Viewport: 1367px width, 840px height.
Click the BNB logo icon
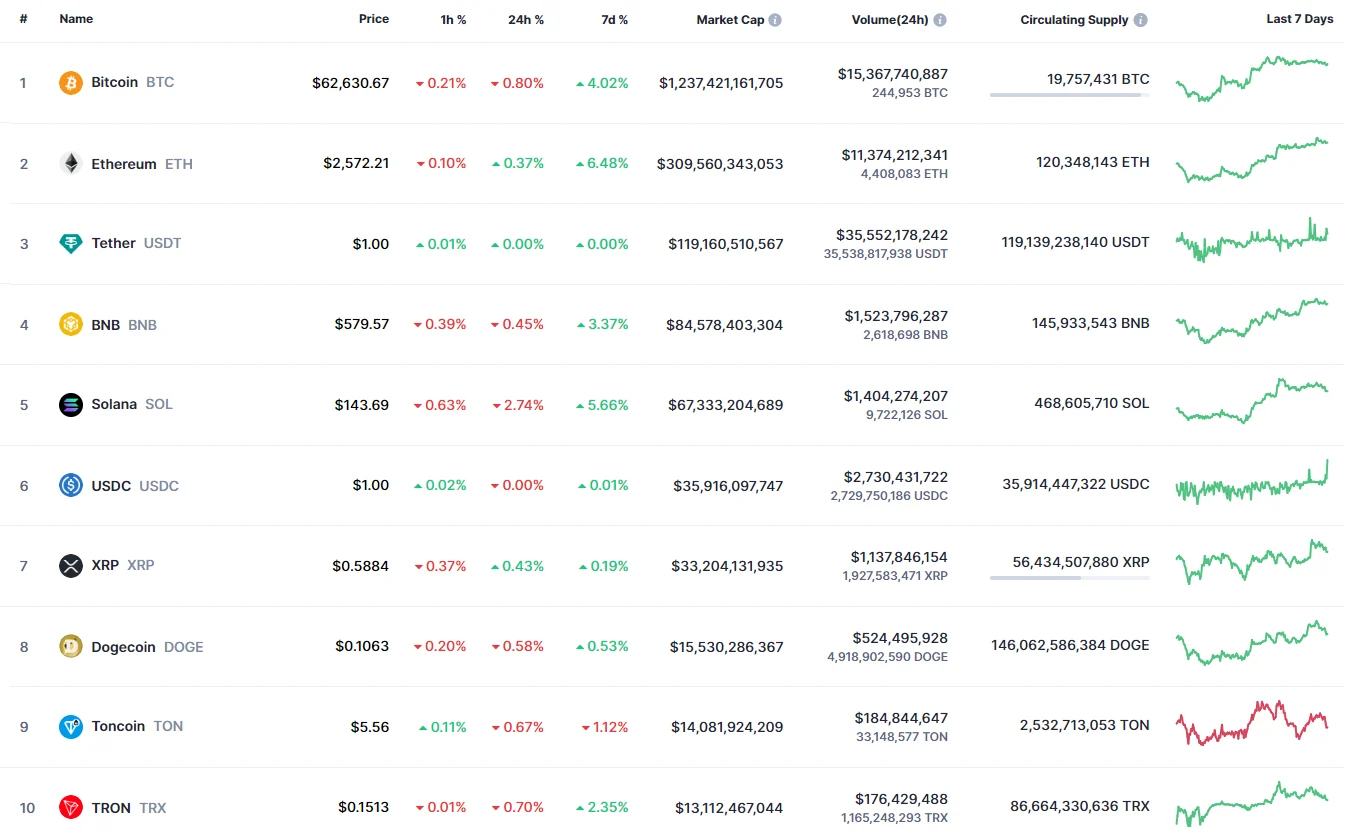tap(71, 325)
